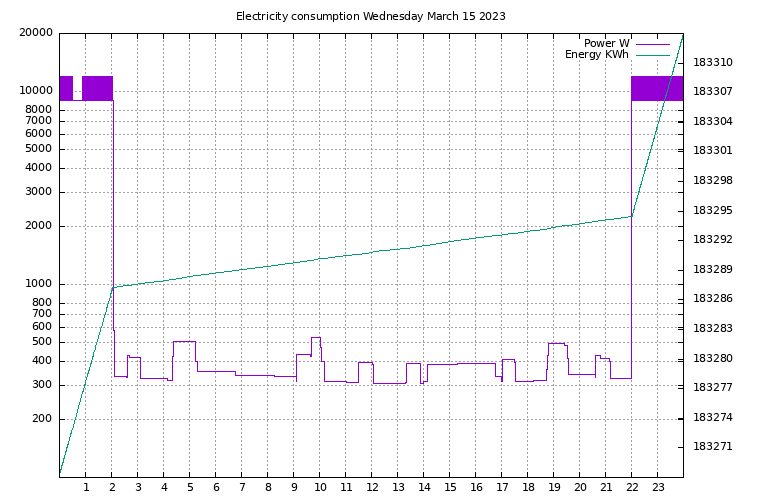This screenshot has height=500, width=768.
Task: Click hour label 18 on the x-axis
Action: tap(528, 487)
